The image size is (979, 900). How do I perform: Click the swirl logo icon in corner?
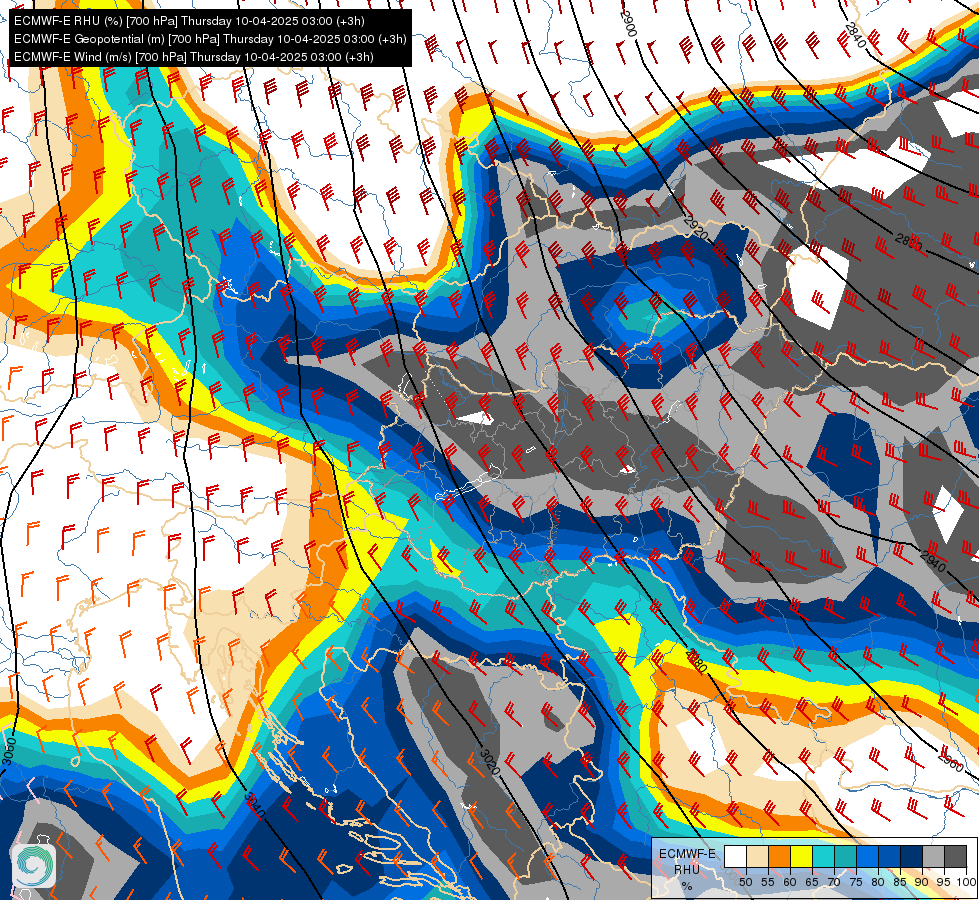pos(33,866)
